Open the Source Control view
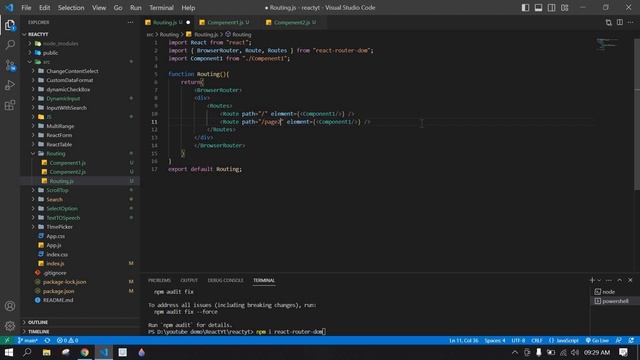Image resolution: width=640 pixels, height=360 pixels. tap(10, 65)
